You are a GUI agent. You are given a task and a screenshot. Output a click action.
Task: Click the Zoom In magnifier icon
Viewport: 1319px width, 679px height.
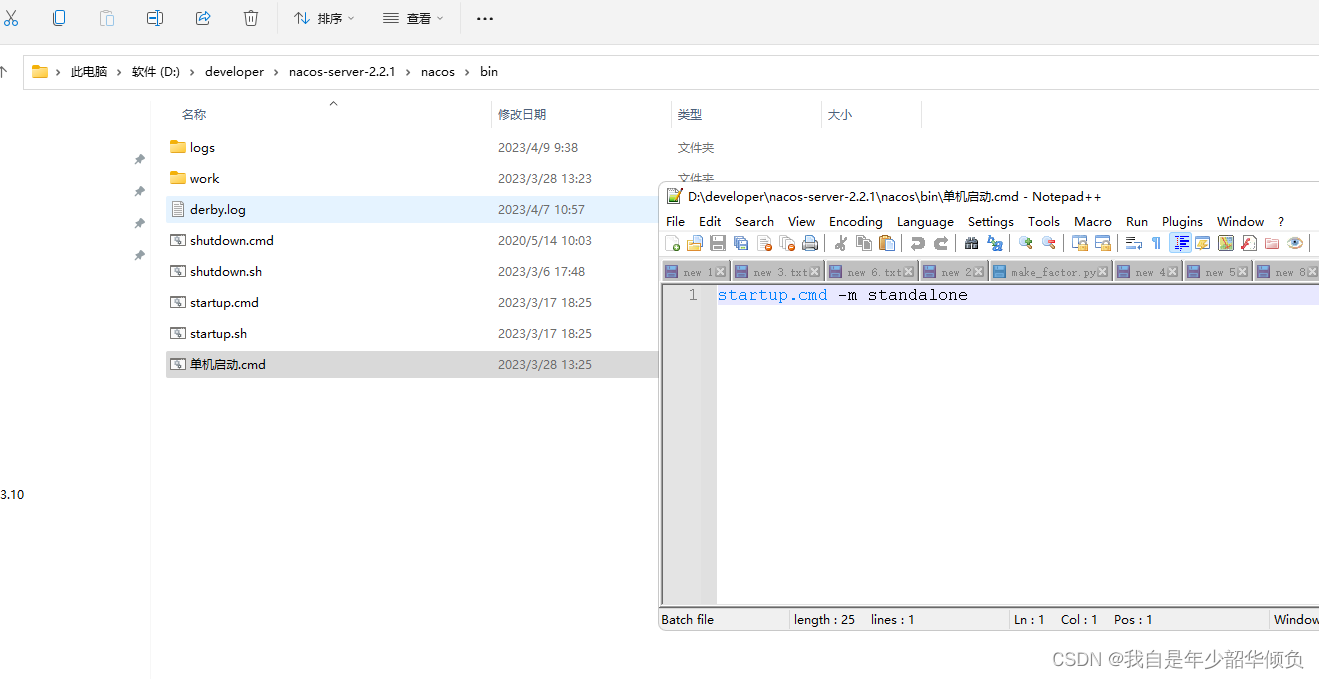tap(1025, 243)
